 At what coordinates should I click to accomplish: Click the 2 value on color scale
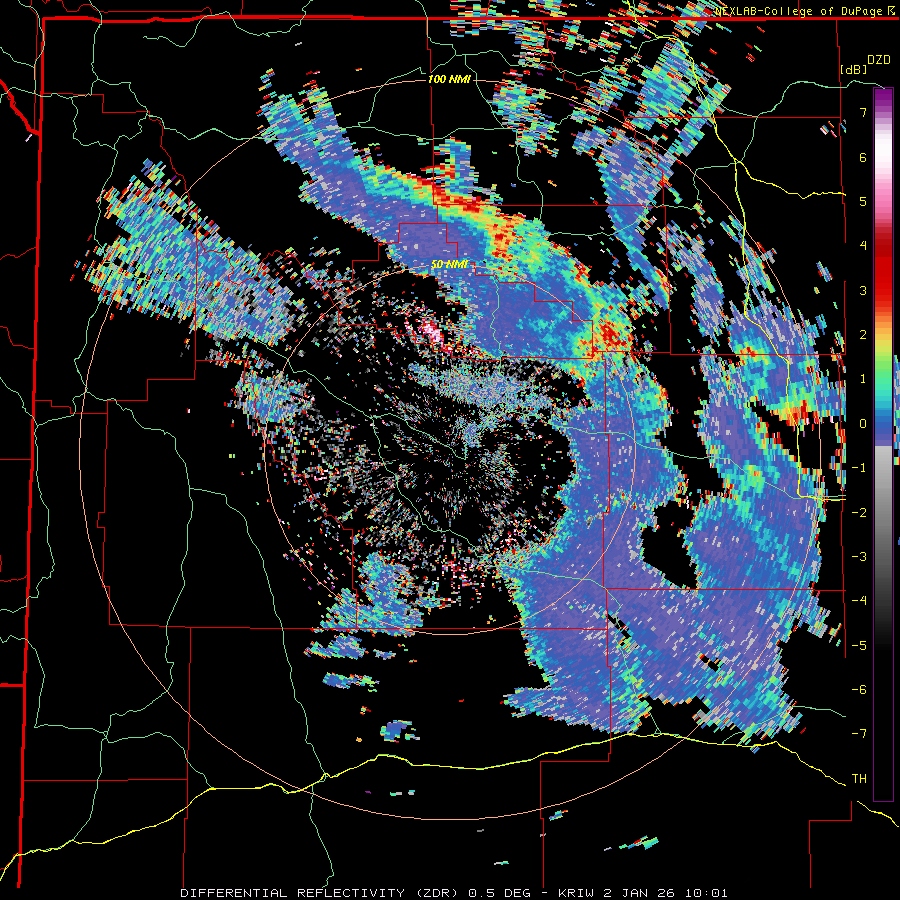click(863, 335)
